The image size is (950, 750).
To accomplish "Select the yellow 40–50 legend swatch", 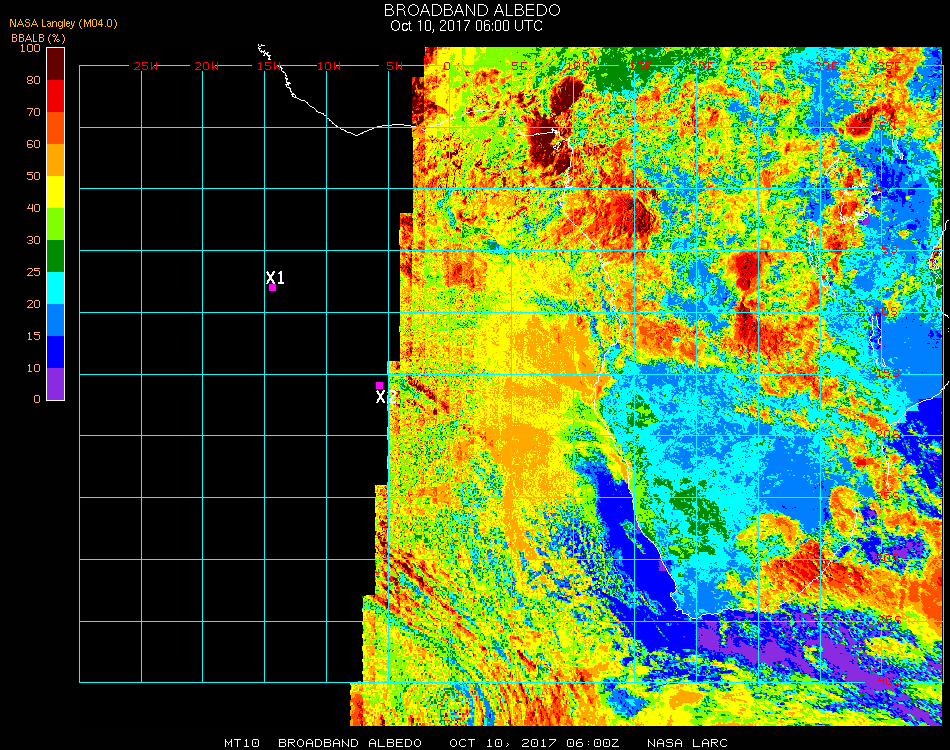I will (56, 192).
